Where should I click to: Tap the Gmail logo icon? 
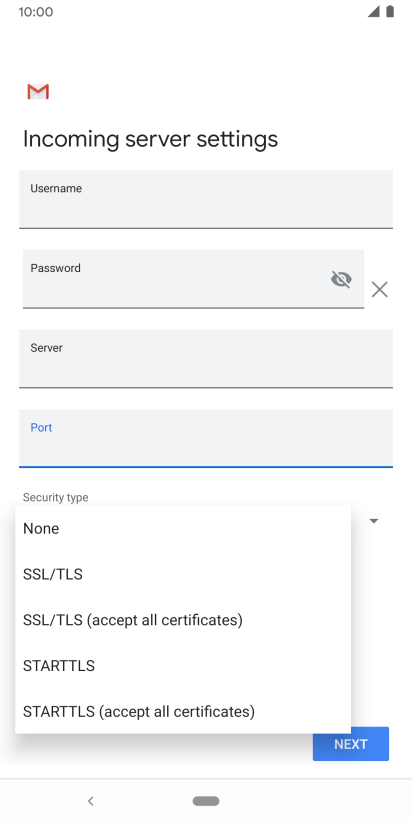click(x=38, y=91)
